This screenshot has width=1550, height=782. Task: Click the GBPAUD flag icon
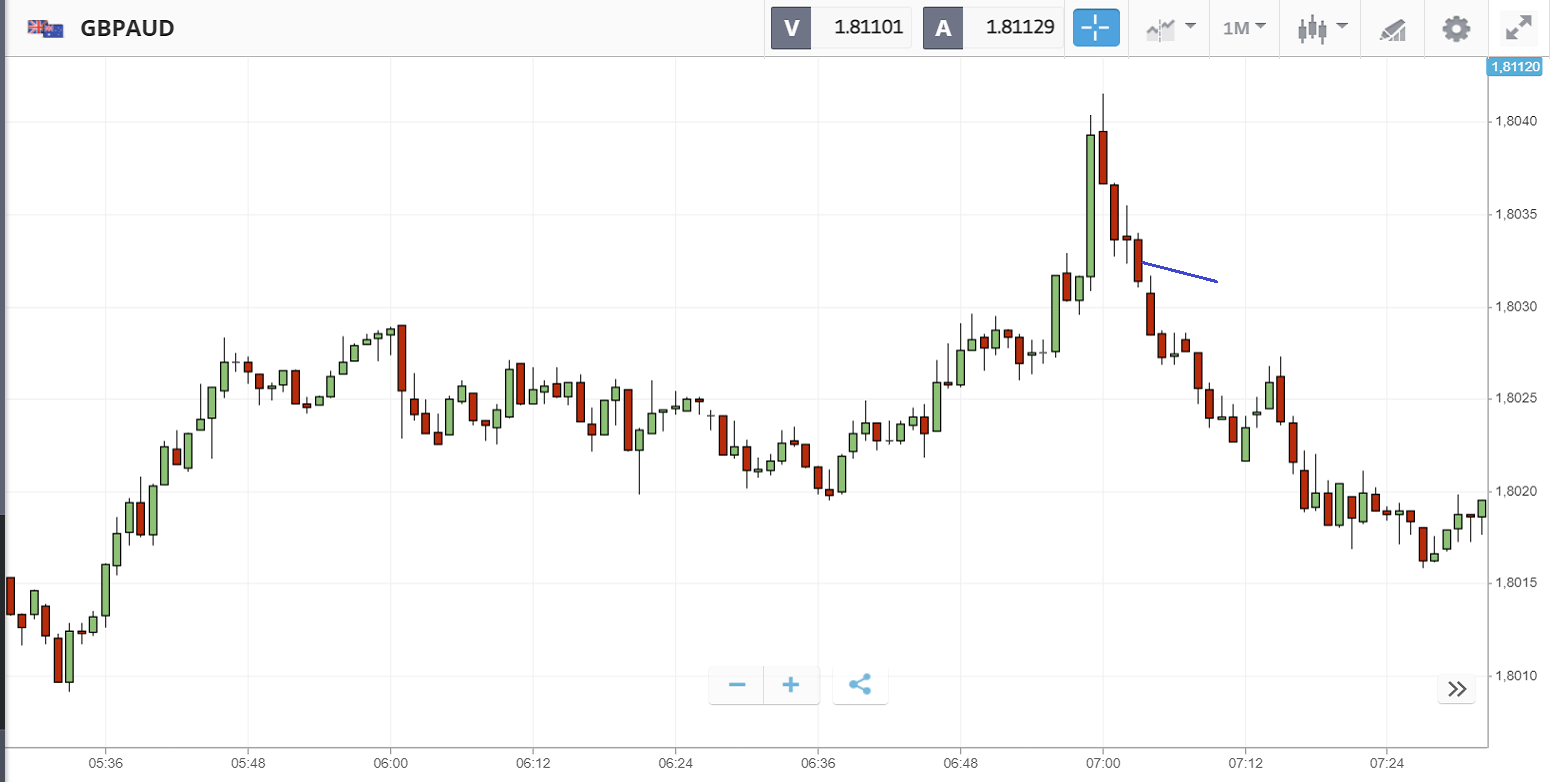click(x=45, y=28)
